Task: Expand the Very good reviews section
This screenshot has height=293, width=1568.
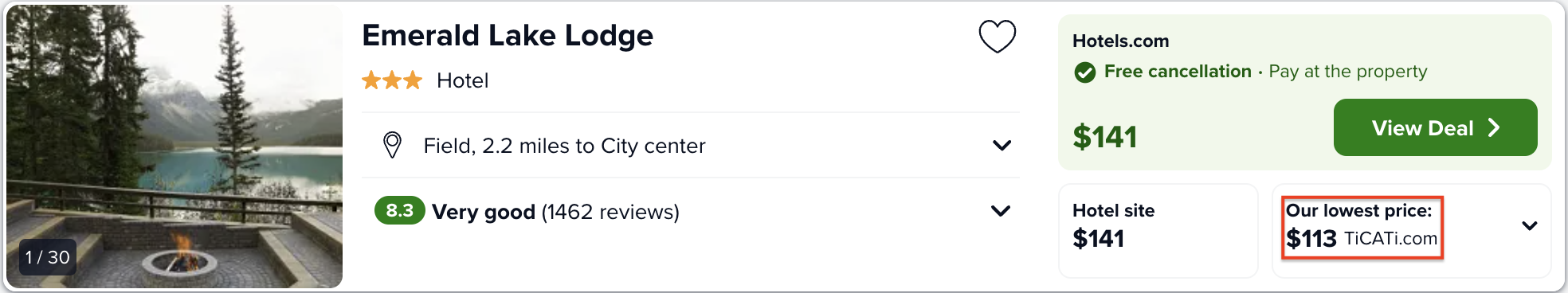Action: point(691,211)
